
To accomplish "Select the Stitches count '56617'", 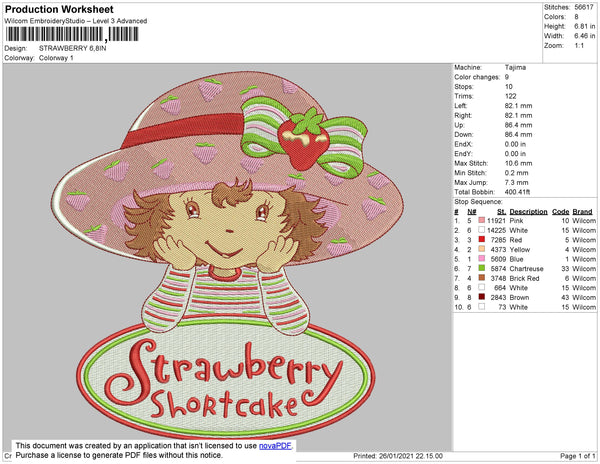I will point(585,7).
